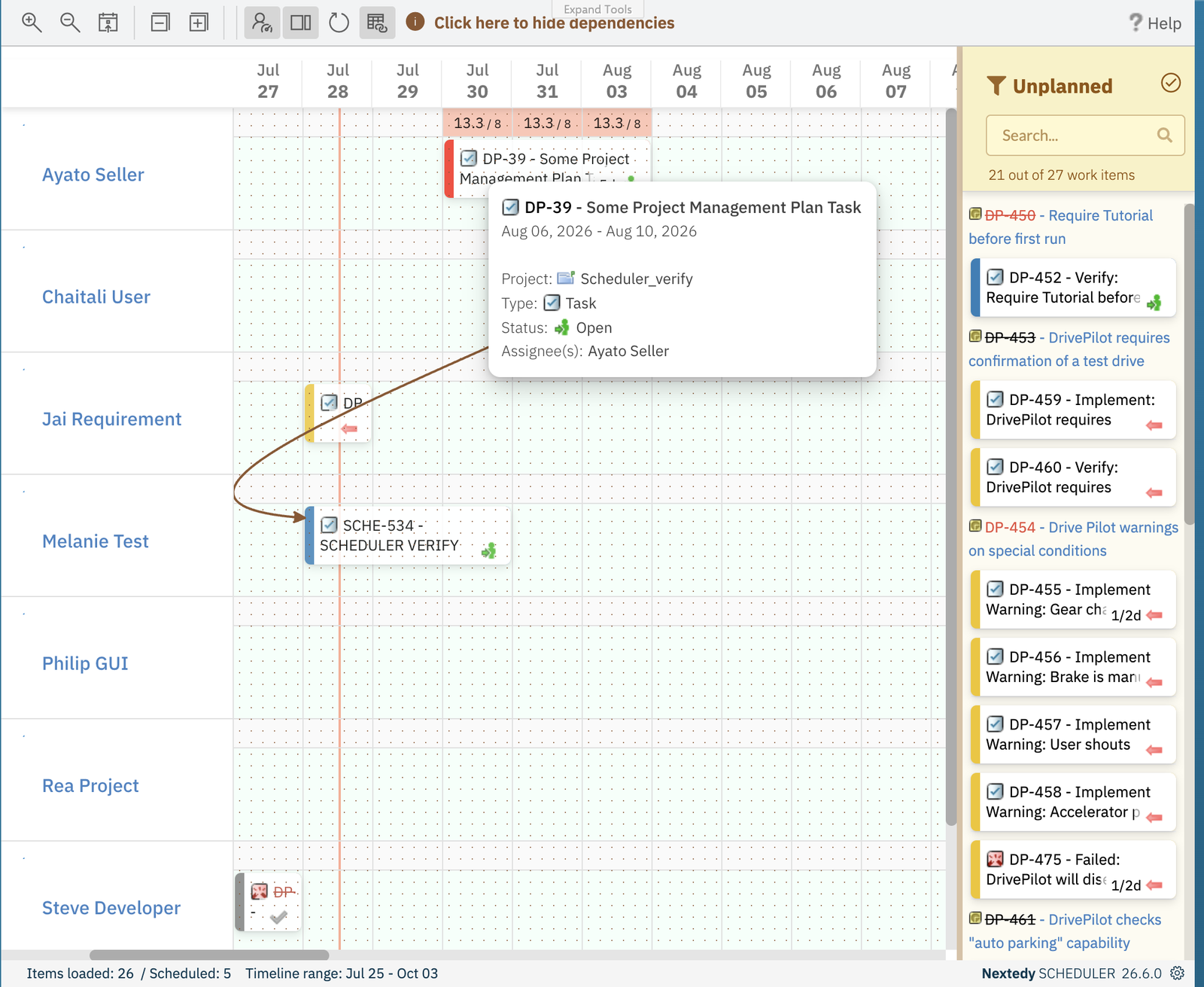The image size is (1204, 987).
Task: Select DP-459 Implement DrivePilot requires card
Action: [x=1073, y=410]
